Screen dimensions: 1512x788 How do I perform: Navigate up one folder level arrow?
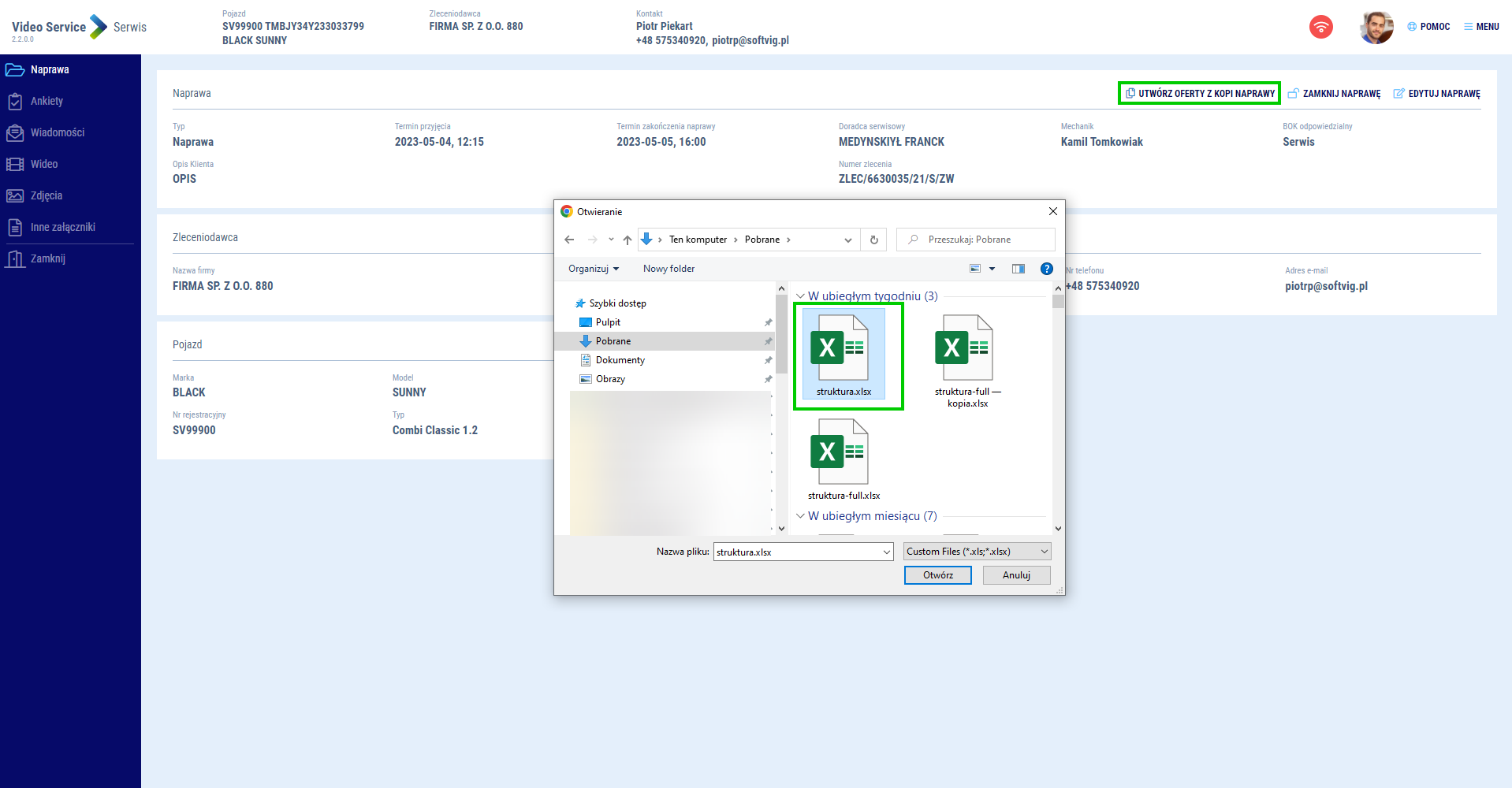click(627, 240)
